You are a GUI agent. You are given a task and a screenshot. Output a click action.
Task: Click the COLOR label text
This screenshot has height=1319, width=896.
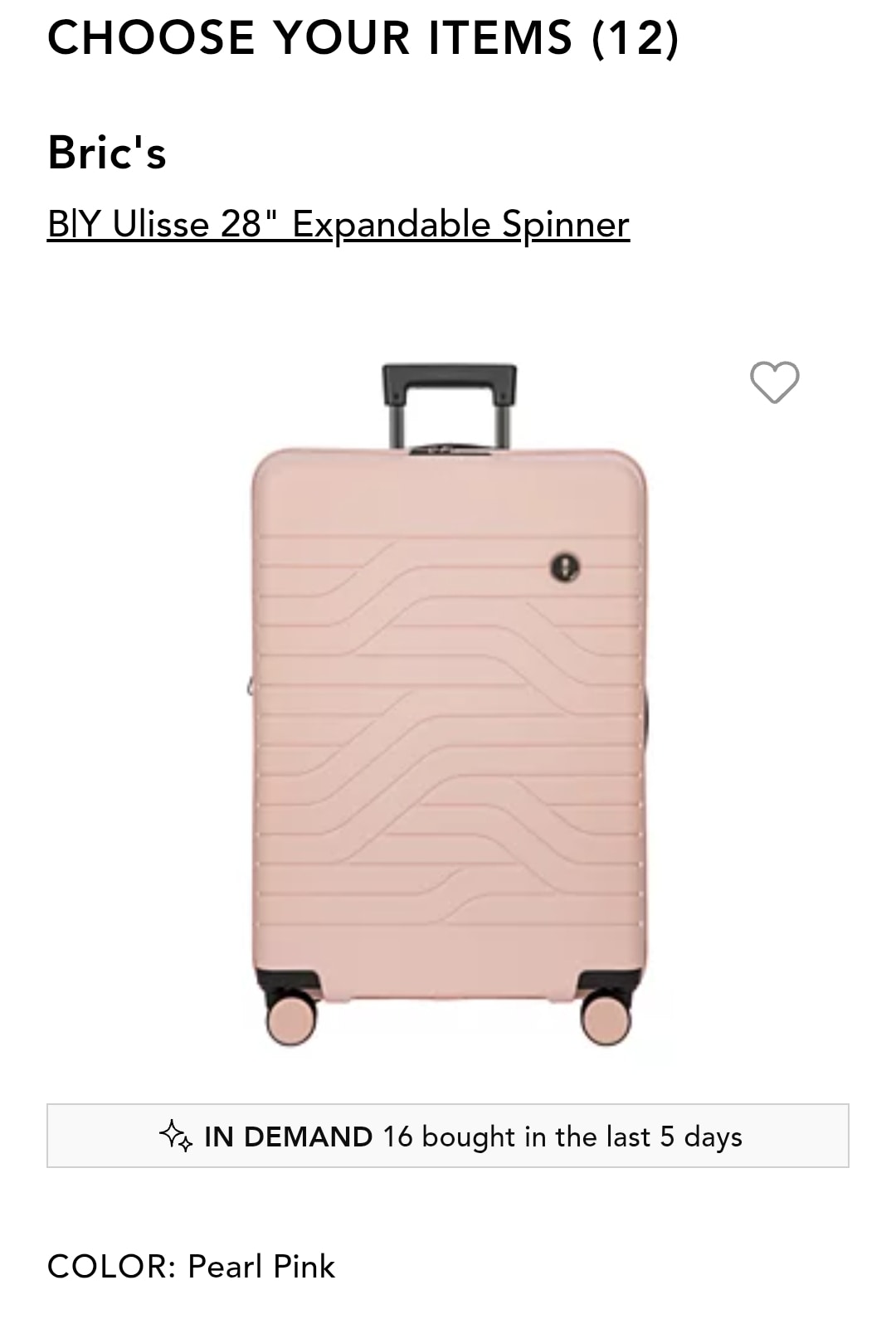(x=111, y=1267)
